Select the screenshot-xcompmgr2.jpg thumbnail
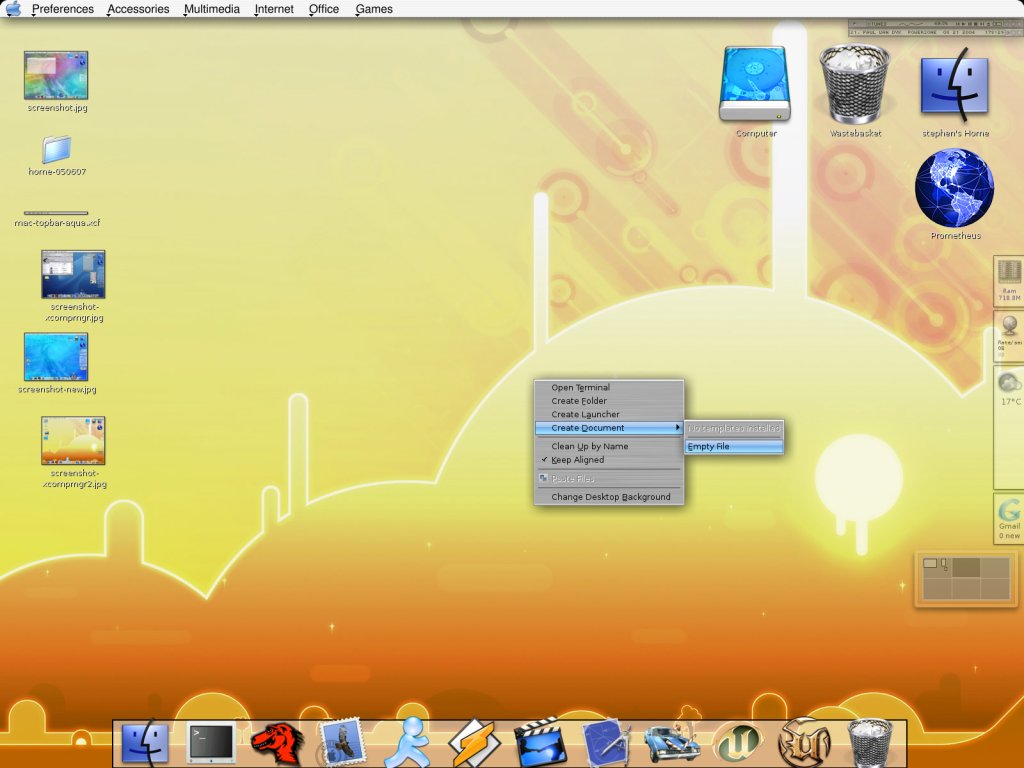The image size is (1024, 768). 73,441
